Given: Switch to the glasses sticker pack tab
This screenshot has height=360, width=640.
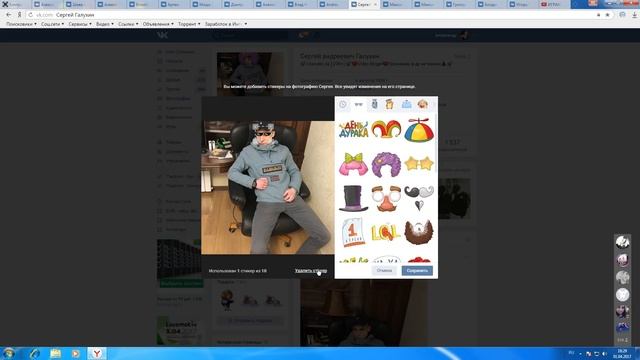Looking at the screenshot, I should coord(358,104).
